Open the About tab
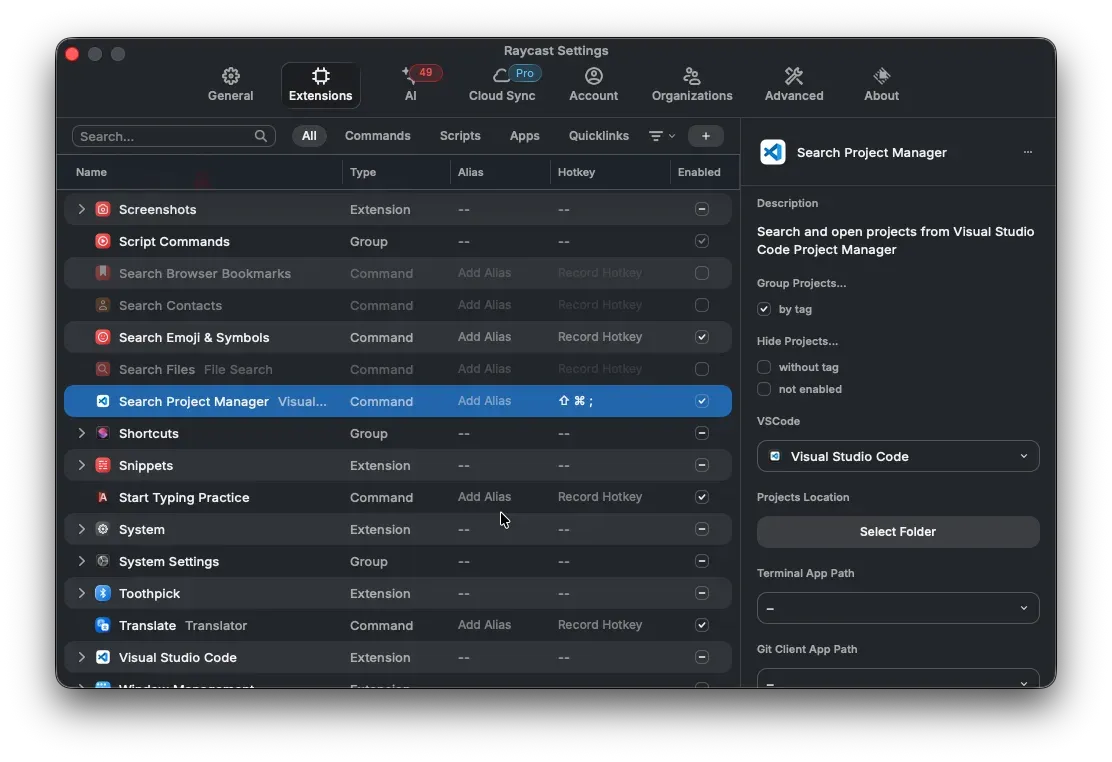Viewport: 1112px width, 762px height. (x=882, y=85)
